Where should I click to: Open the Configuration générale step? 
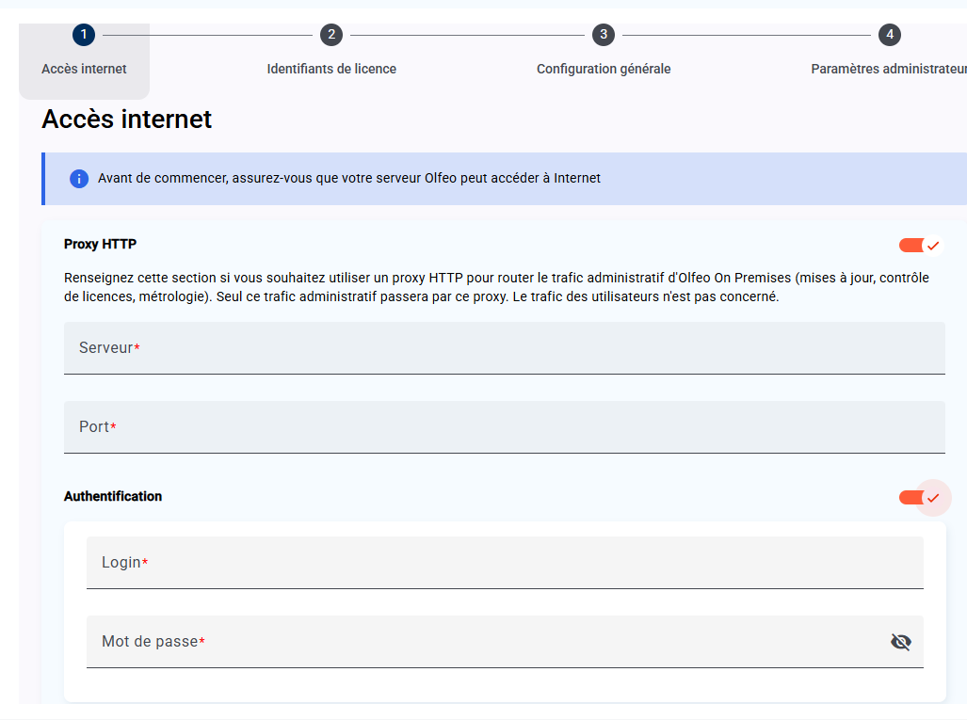pyautogui.click(x=603, y=69)
